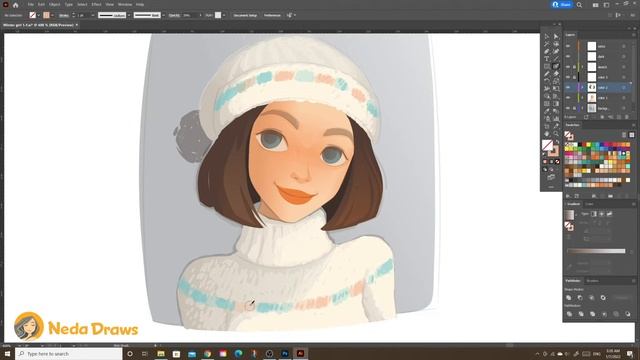Toggle visibility of color 3 layer
Viewport: 640px width, 360px height.
568,77
